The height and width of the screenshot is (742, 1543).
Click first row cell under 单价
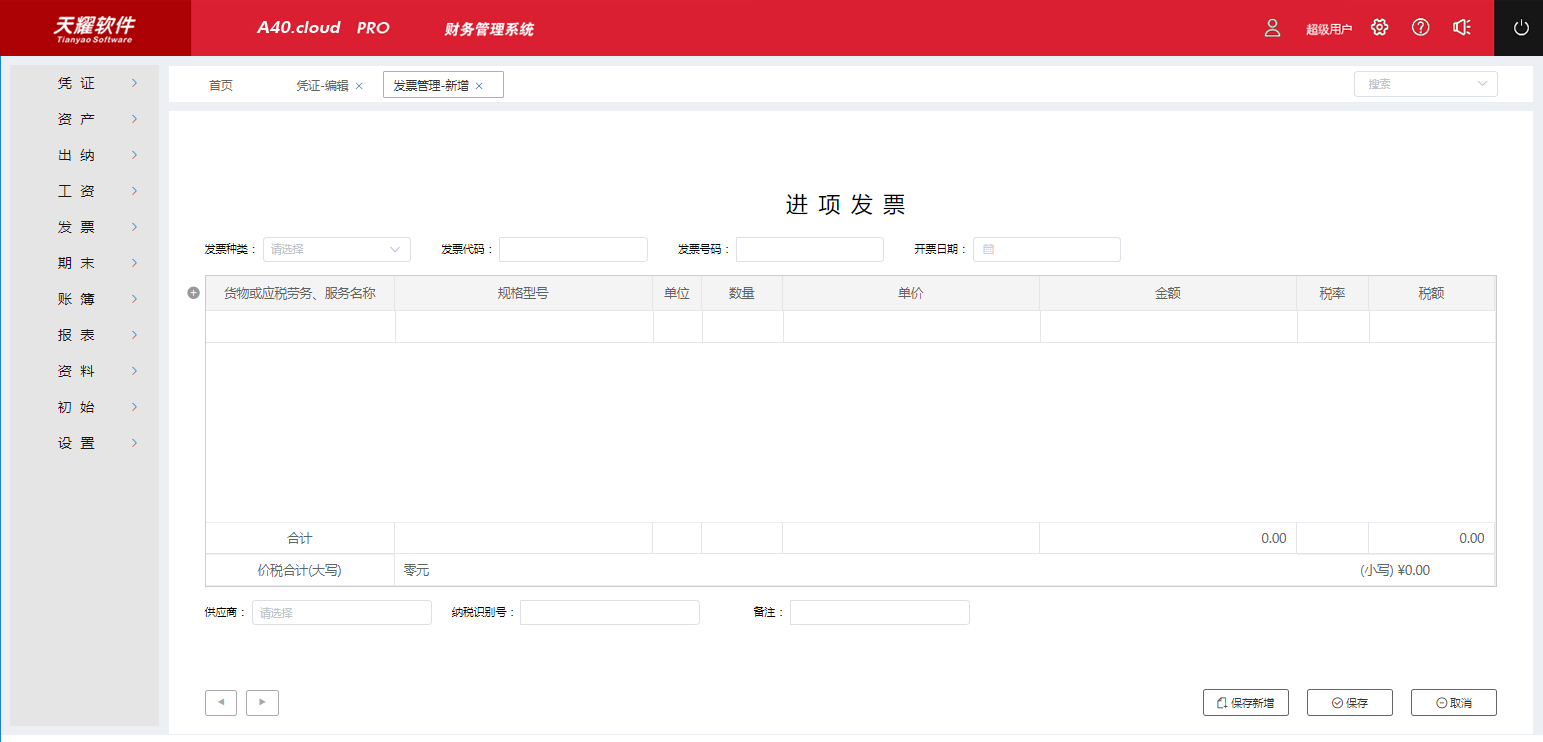click(x=912, y=327)
